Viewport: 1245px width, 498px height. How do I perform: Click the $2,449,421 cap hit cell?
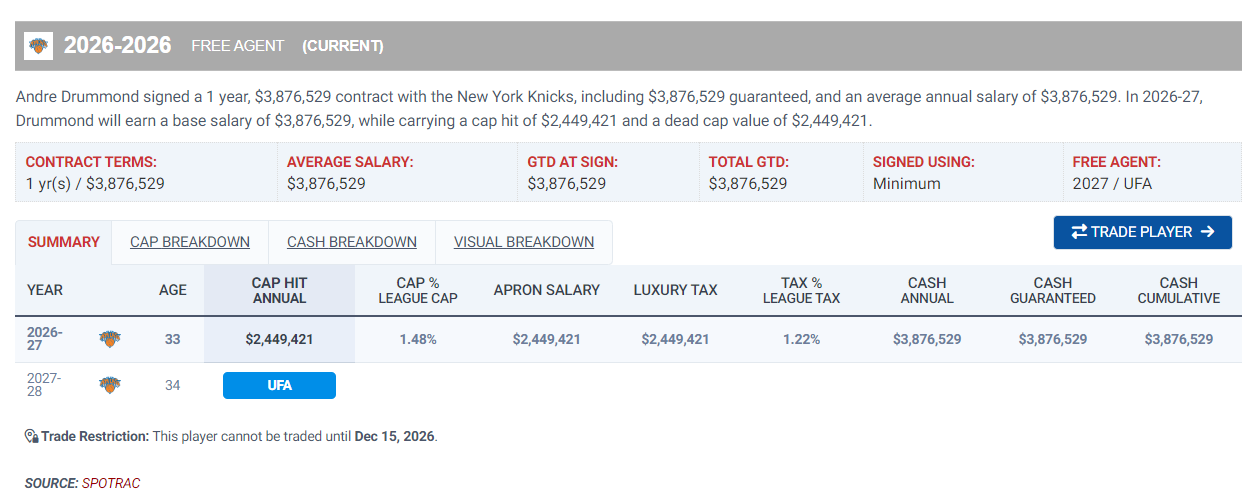coord(280,339)
